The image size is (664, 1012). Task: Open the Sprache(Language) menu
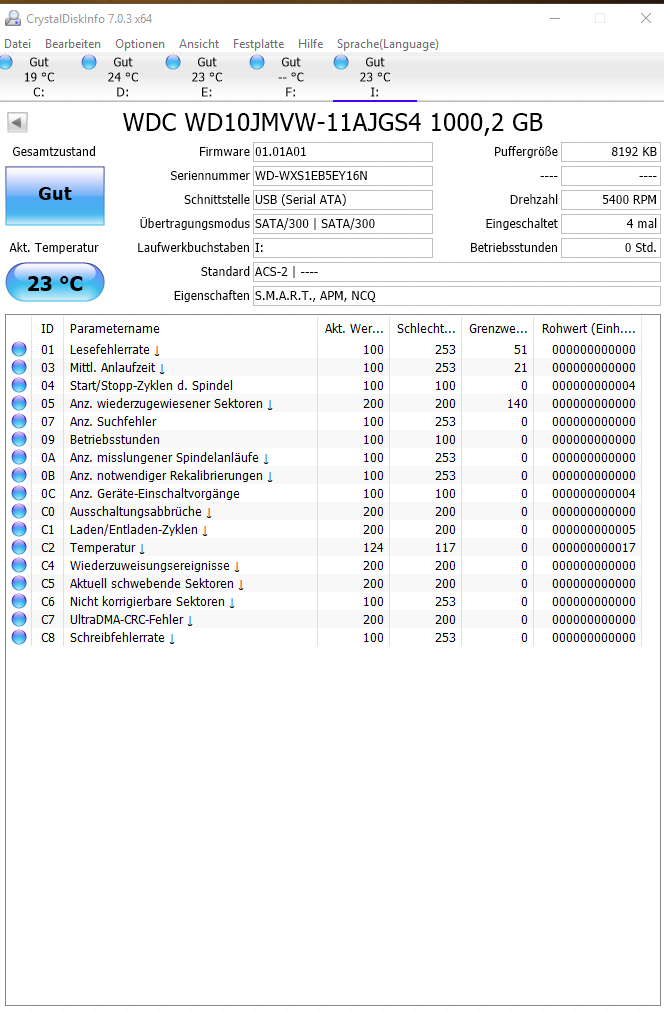point(388,44)
